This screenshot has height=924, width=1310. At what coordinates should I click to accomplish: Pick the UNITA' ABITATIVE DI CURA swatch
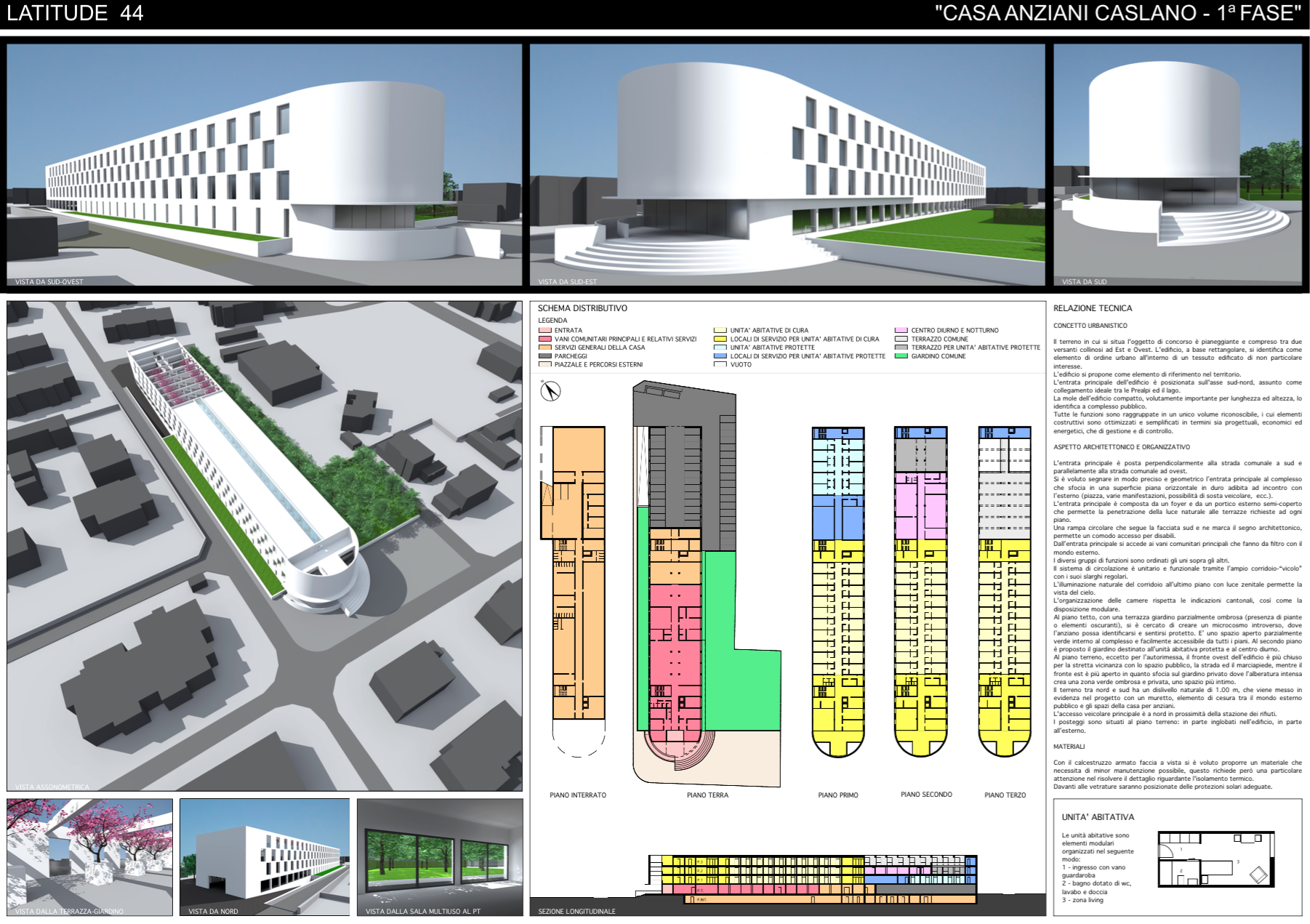coord(720,331)
